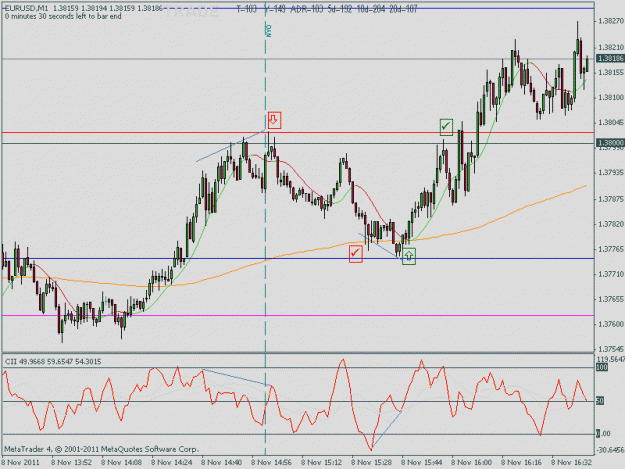Click the indicator 0.00 level tag

point(603,434)
